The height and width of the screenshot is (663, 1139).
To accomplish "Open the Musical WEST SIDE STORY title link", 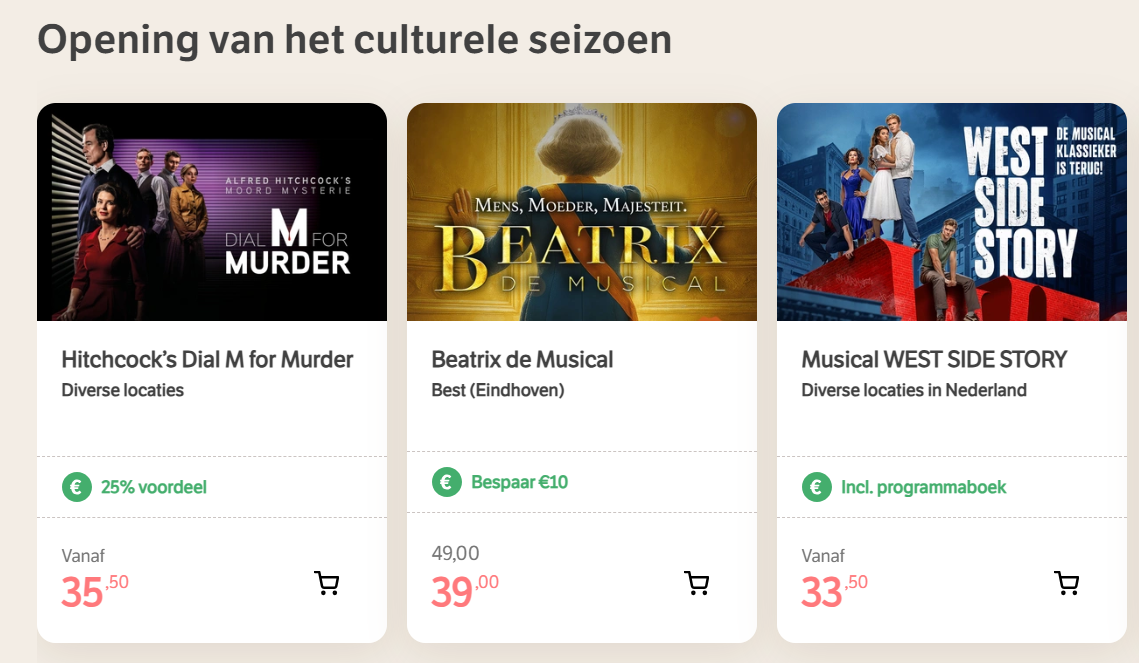I will tap(935, 359).
